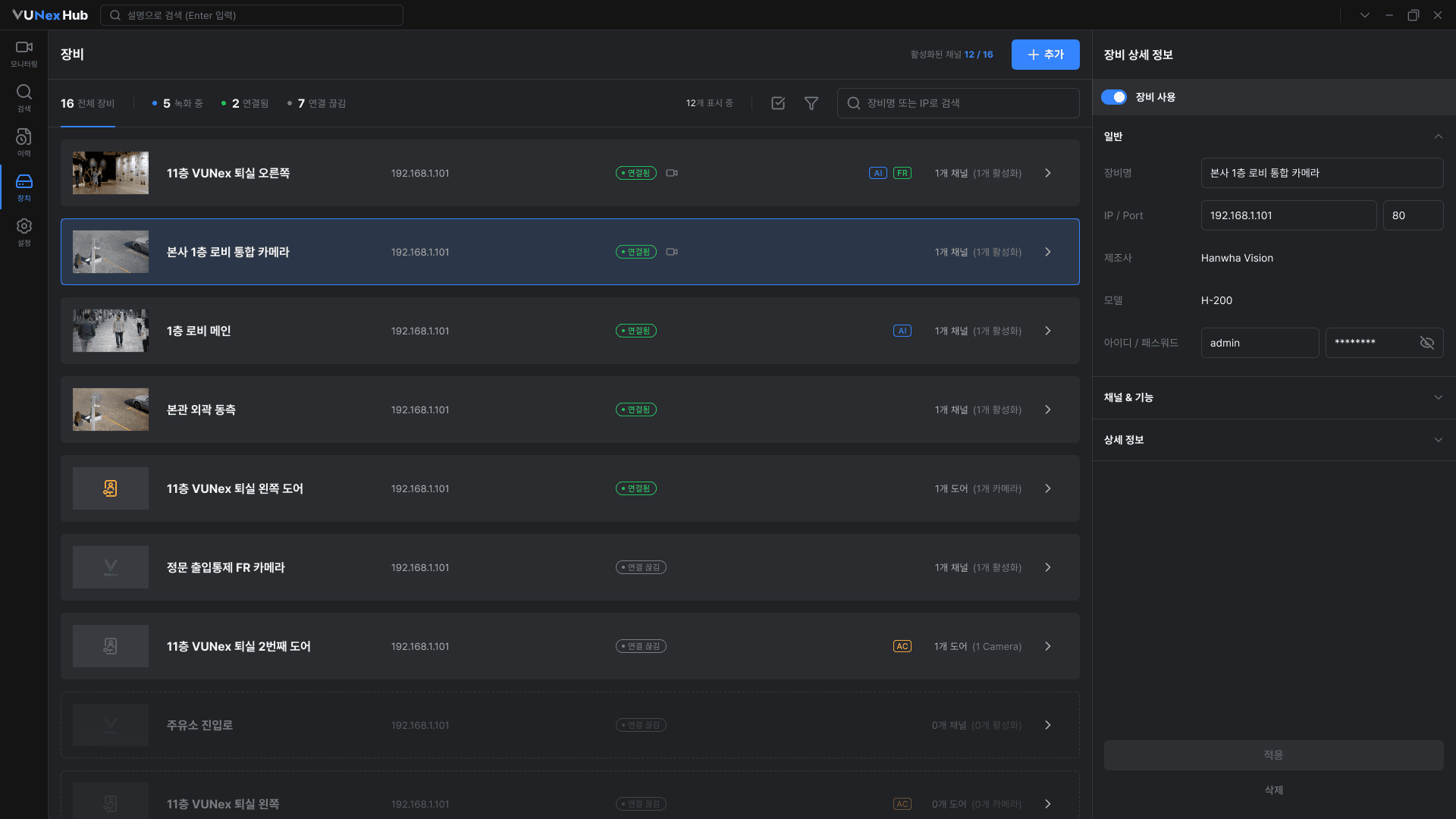Open the filter funnel icon
The width and height of the screenshot is (1456, 819).
tap(811, 103)
